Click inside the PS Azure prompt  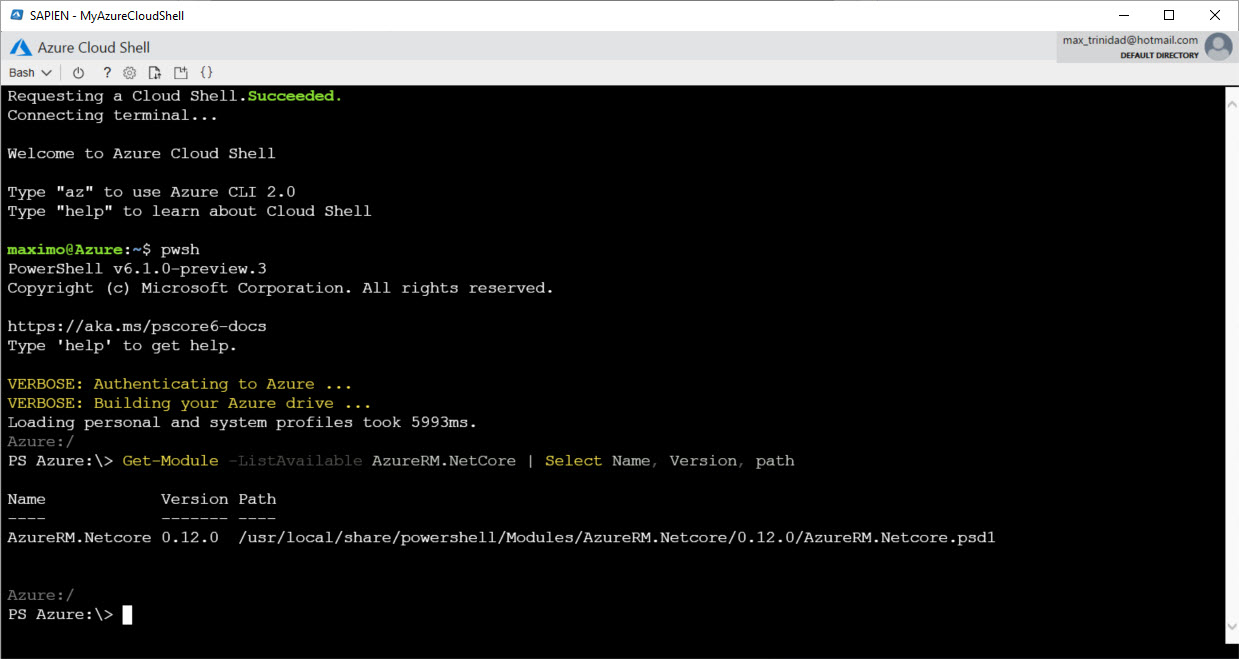coord(124,614)
